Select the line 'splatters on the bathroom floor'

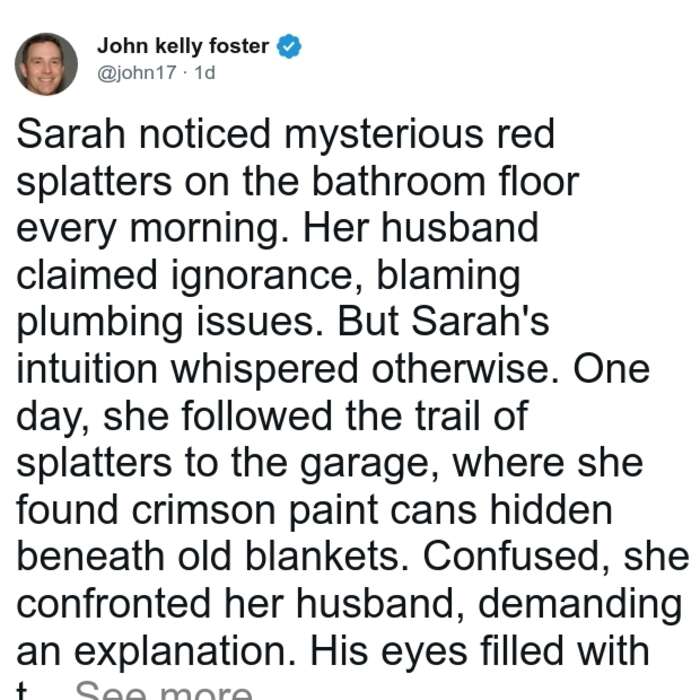[298, 181]
